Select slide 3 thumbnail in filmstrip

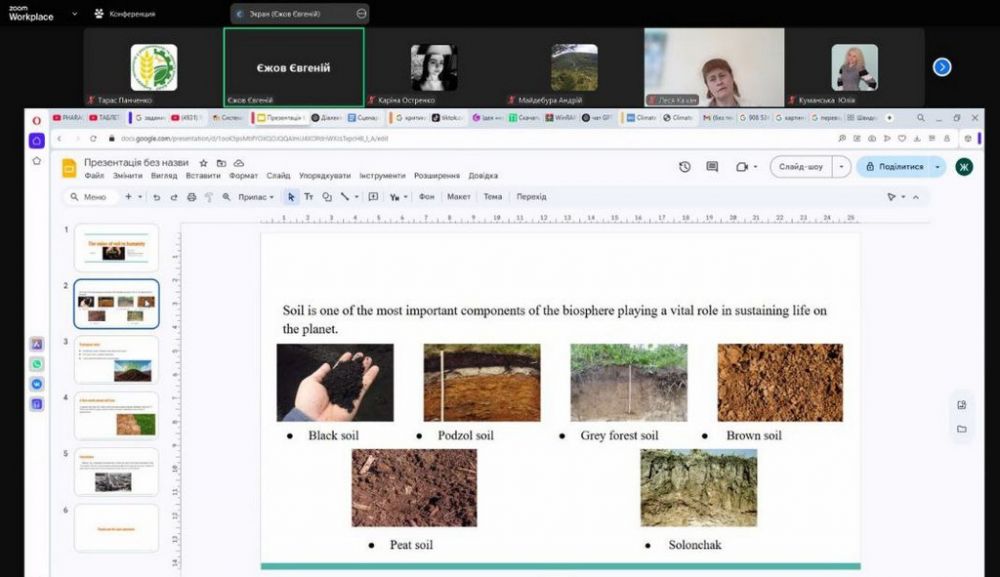point(116,359)
